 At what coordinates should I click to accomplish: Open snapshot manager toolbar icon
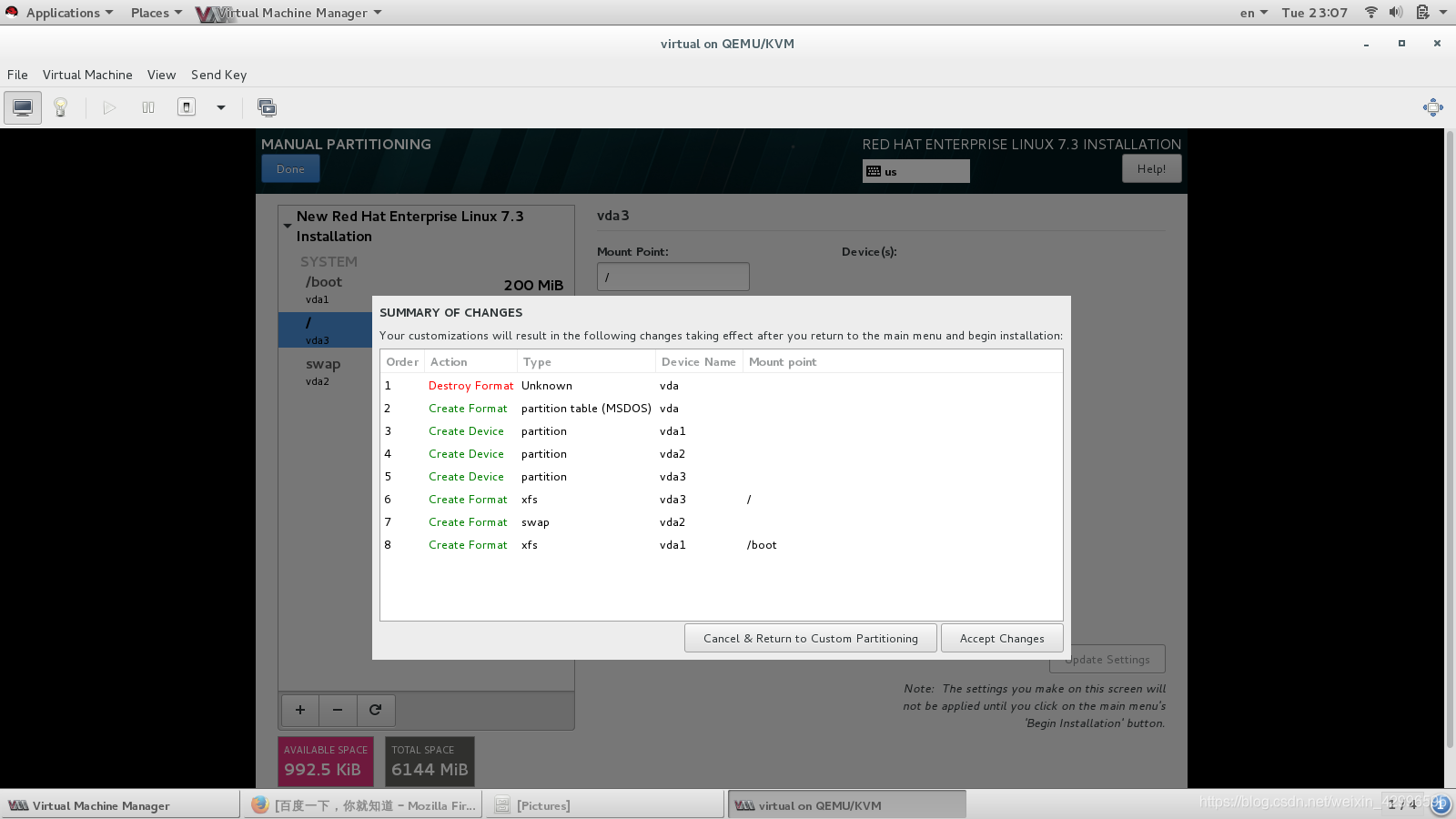click(x=267, y=107)
